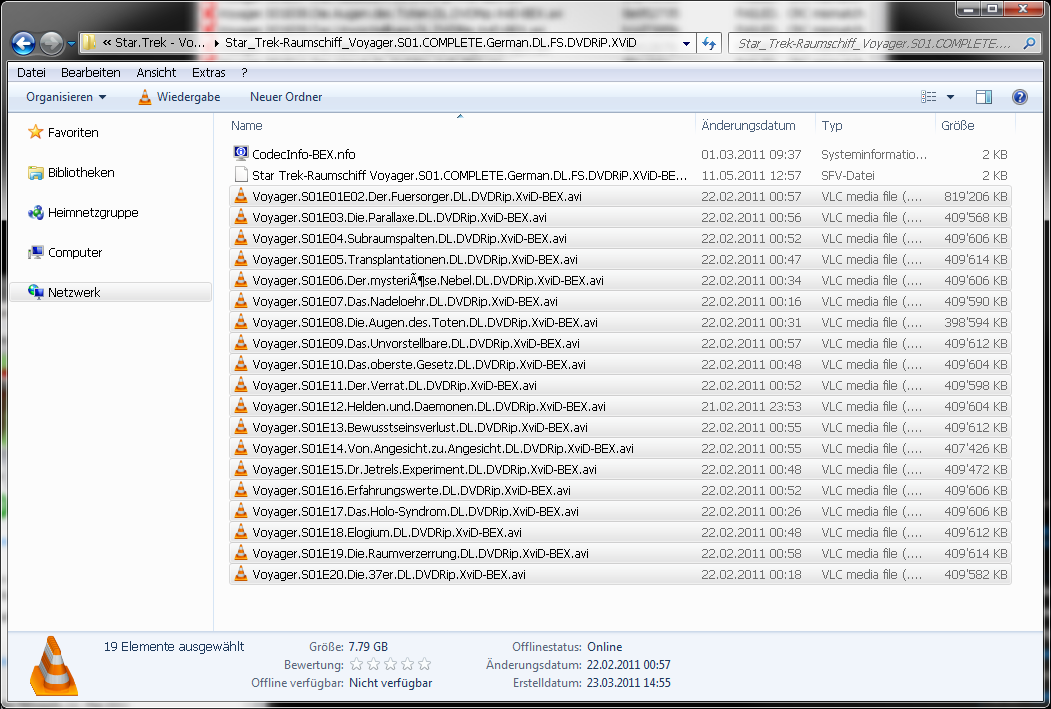Open the Organisieren dropdown
The height and width of the screenshot is (709, 1051).
click(66, 97)
